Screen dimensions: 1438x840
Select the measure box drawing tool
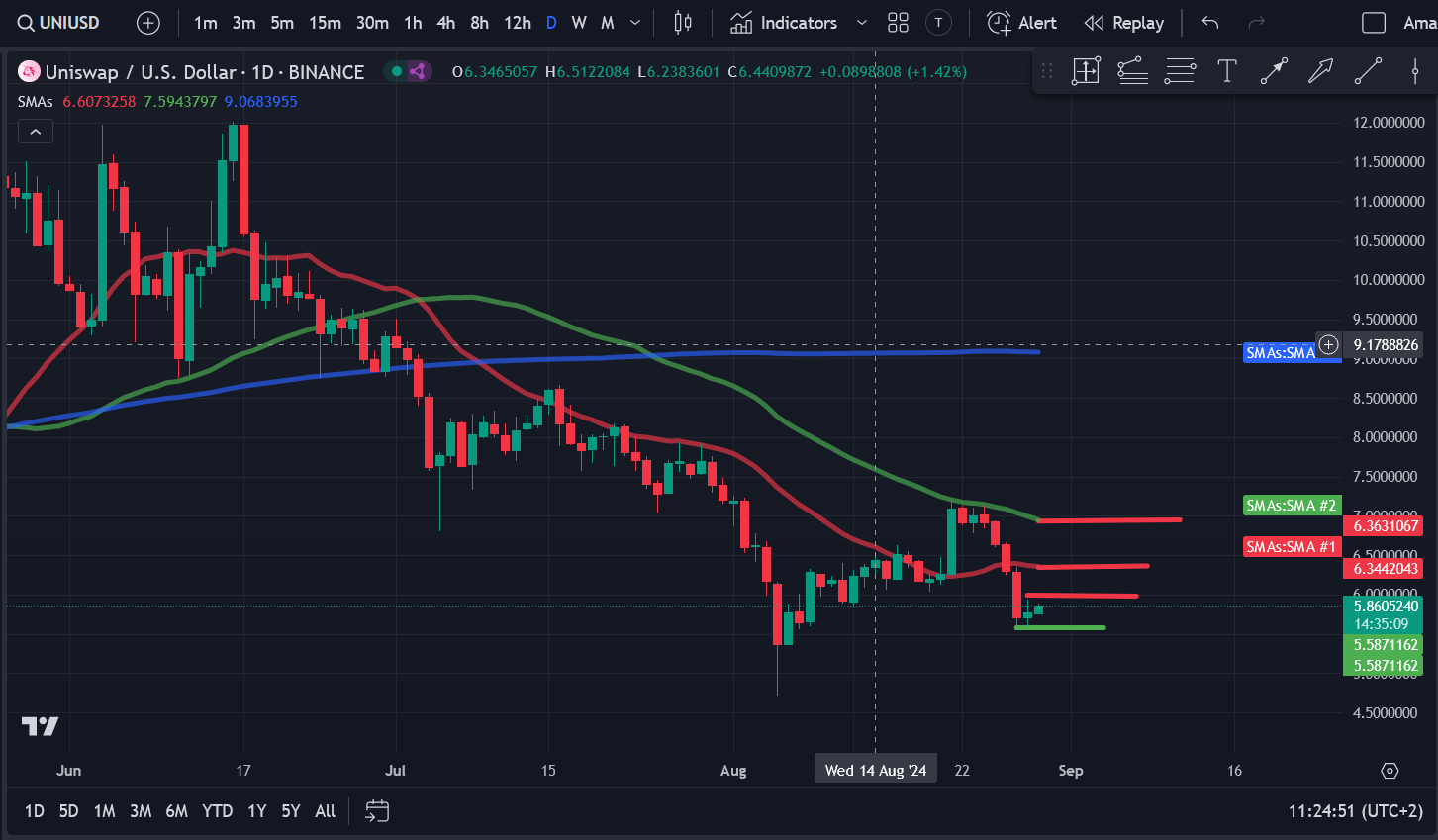(1086, 70)
